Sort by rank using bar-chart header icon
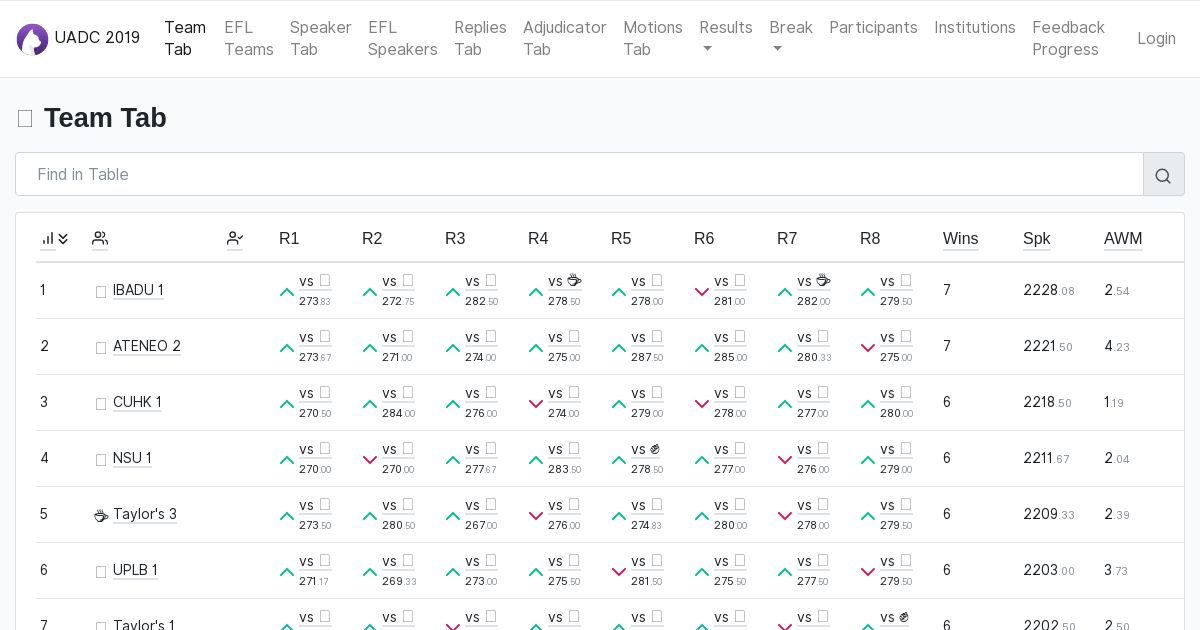Screen dimensions: 1200x630 click(54, 239)
